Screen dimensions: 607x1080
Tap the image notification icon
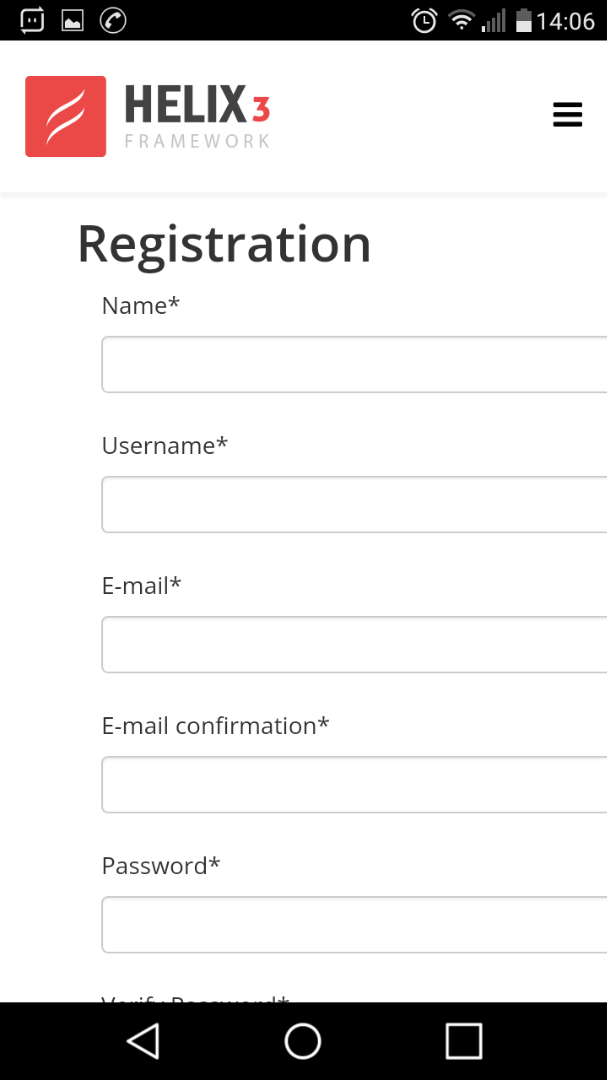coord(72,20)
